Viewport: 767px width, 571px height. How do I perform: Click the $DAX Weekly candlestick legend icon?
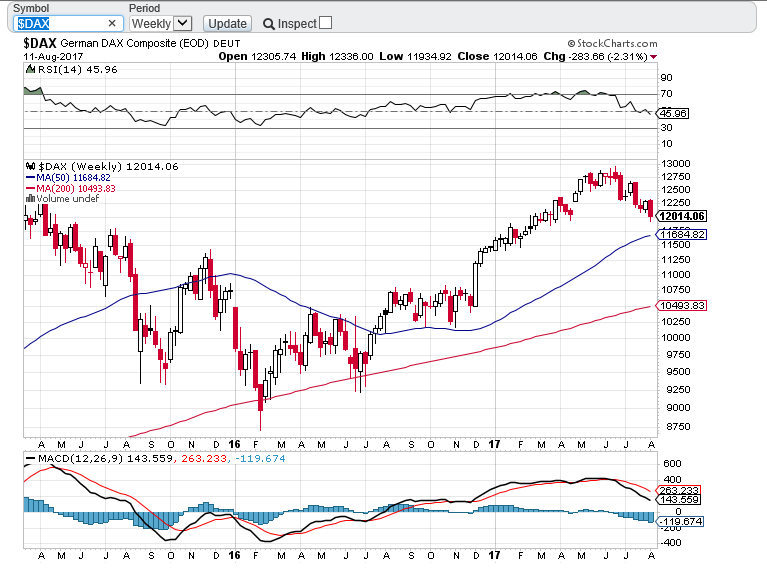pyautogui.click(x=31, y=166)
